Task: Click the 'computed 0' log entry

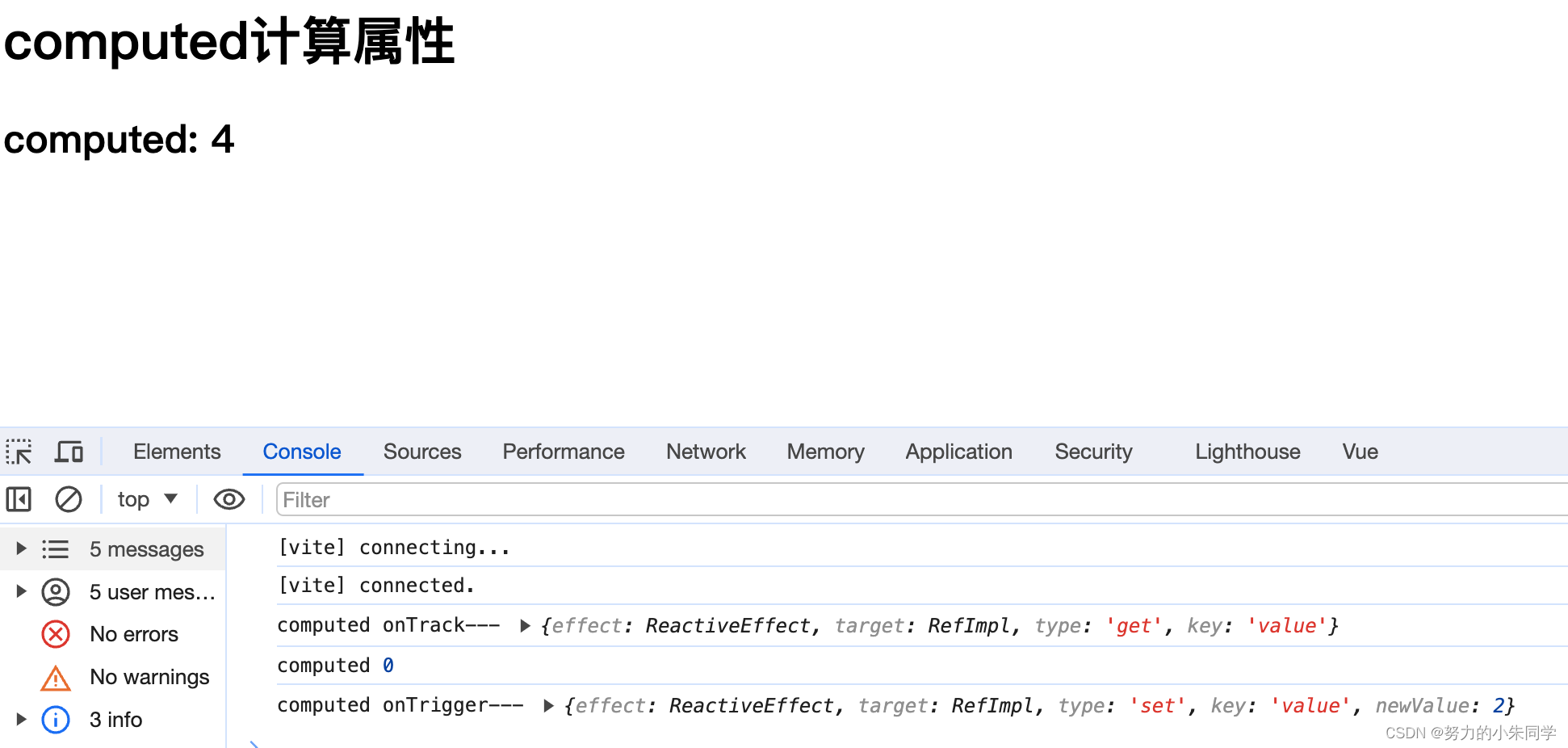Action: pyautogui.click(x=336, y=666)
